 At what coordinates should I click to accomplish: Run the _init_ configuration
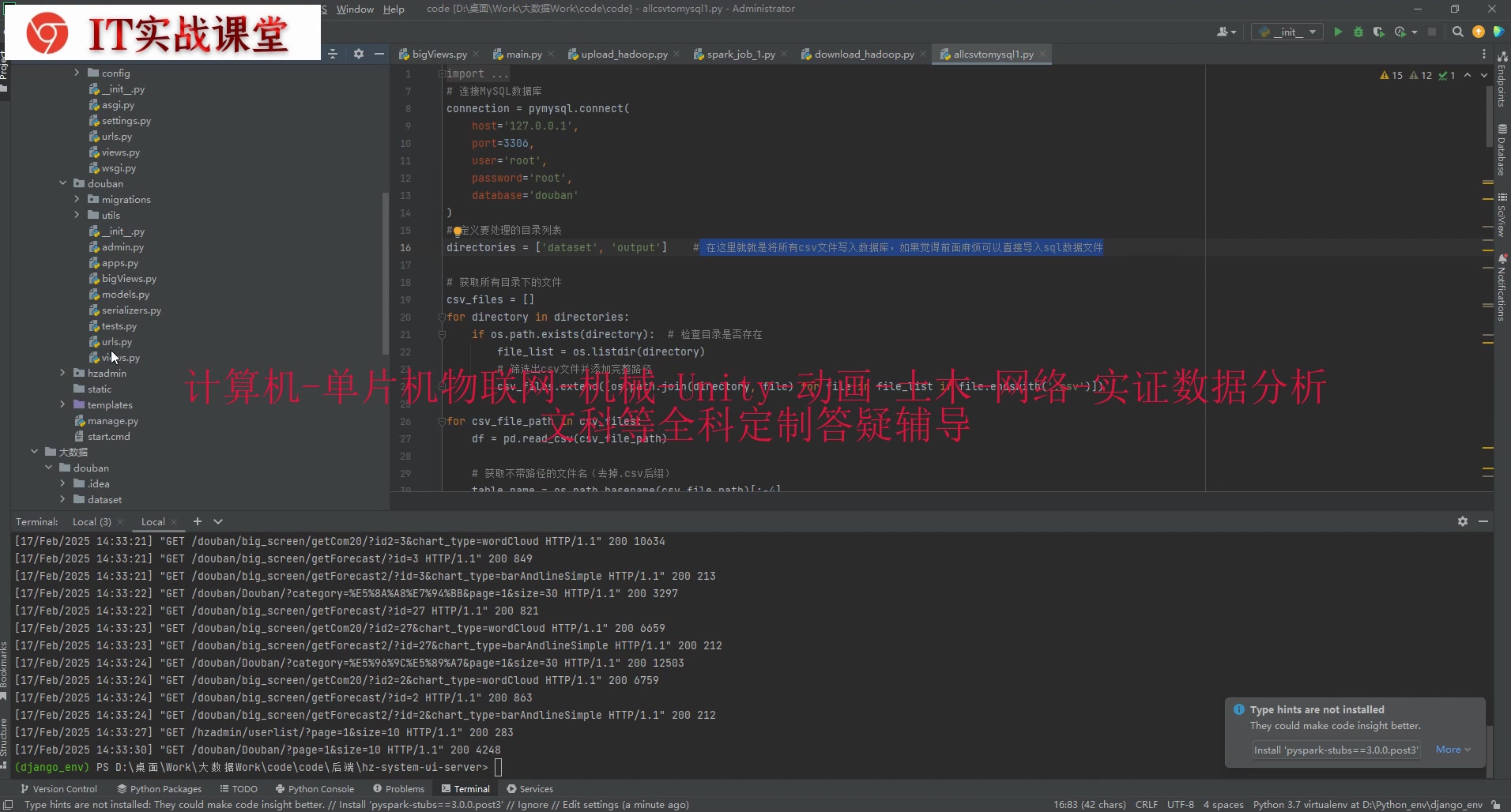(x=1338, y=32)
